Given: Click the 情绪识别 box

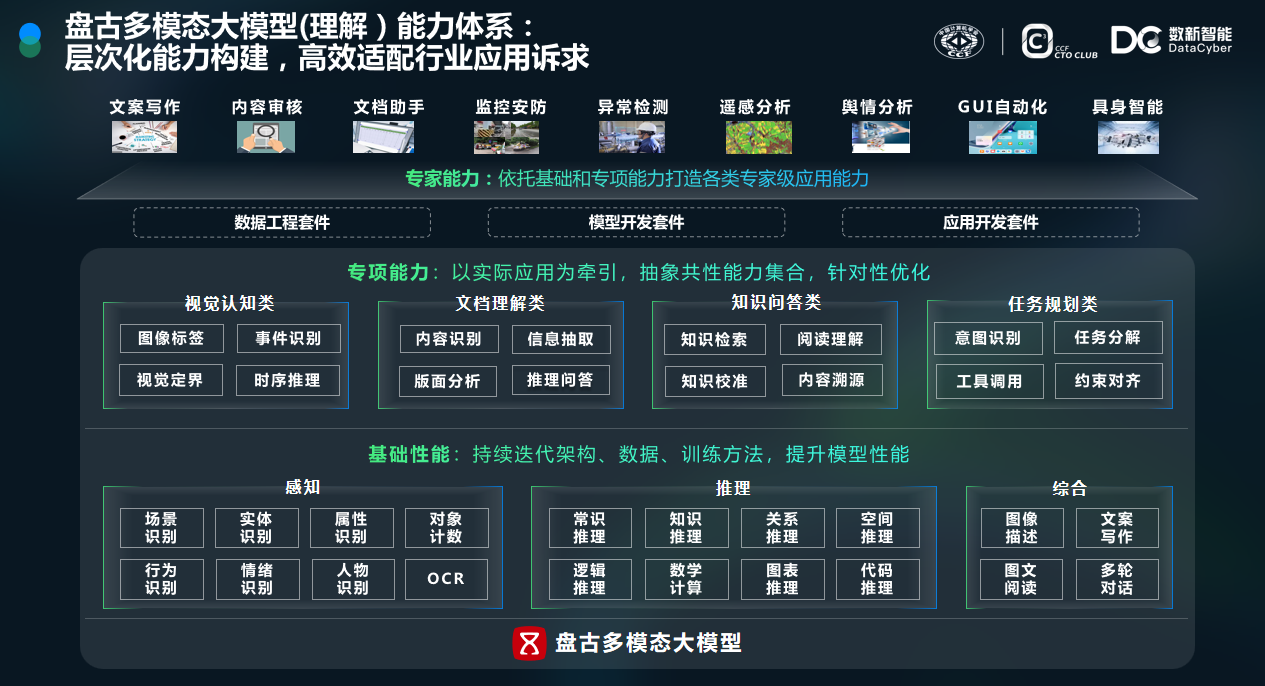Looking at the screenshot, I should (x=257, y=579).
